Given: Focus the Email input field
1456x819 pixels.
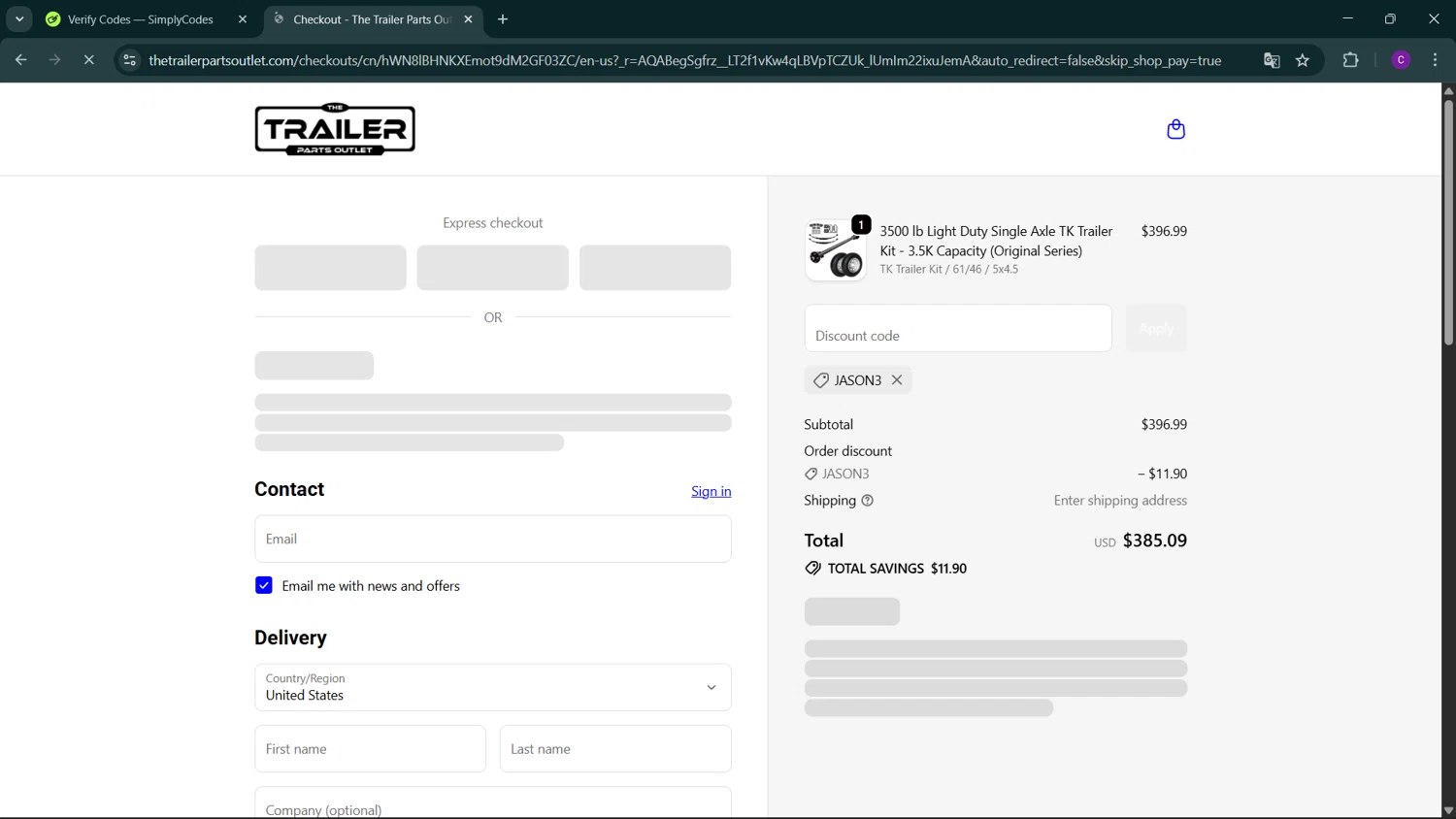Looking at the screenshot, I should [493, 539].
